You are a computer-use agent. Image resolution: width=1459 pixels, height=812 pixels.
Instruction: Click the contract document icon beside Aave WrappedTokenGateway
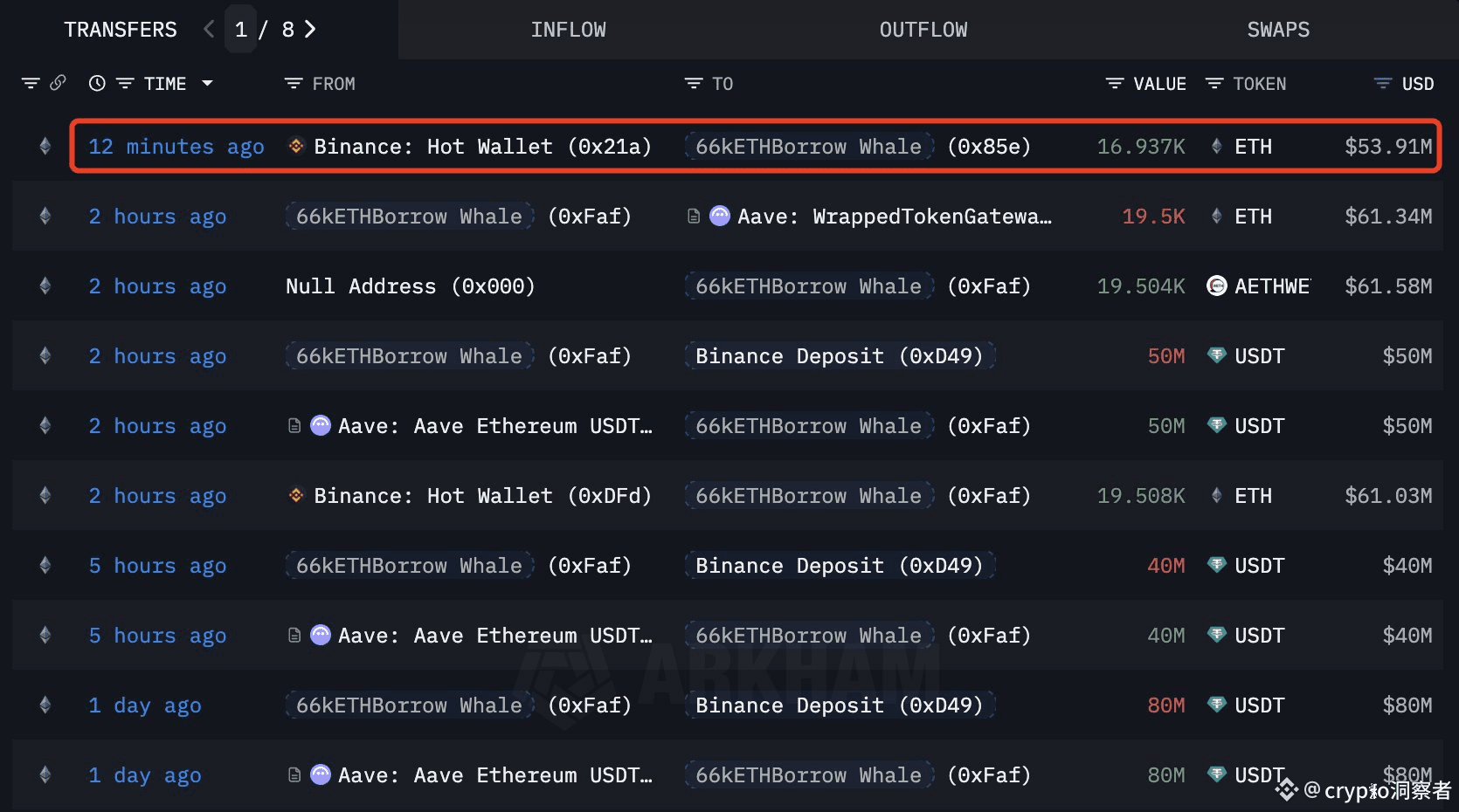(694, 216)
